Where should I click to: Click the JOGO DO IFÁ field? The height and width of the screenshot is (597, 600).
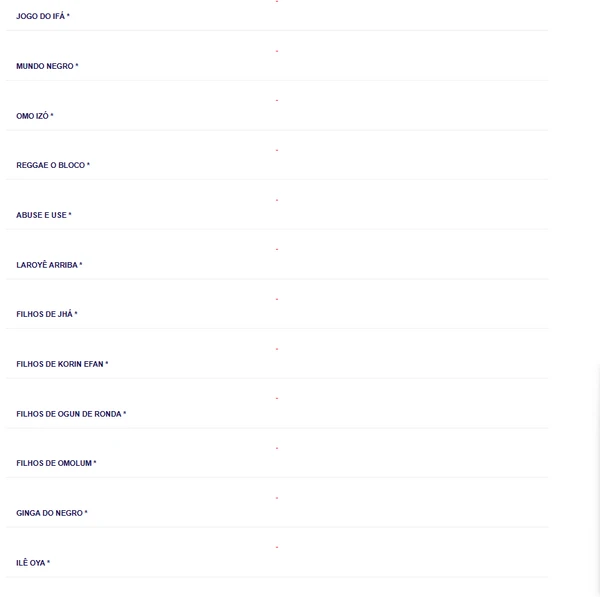[43, 17]
